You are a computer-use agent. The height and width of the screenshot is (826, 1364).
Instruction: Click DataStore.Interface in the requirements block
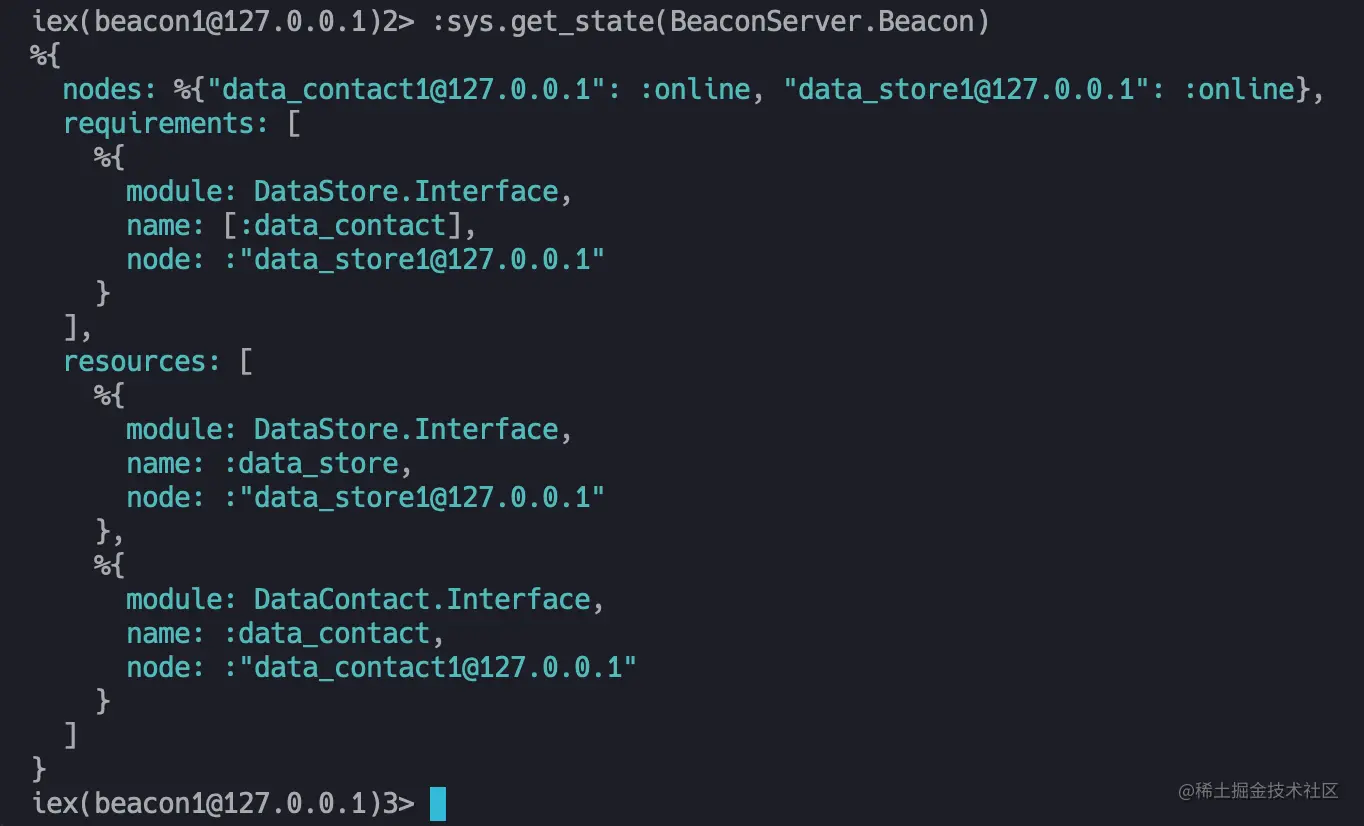[x=406, y=191]
